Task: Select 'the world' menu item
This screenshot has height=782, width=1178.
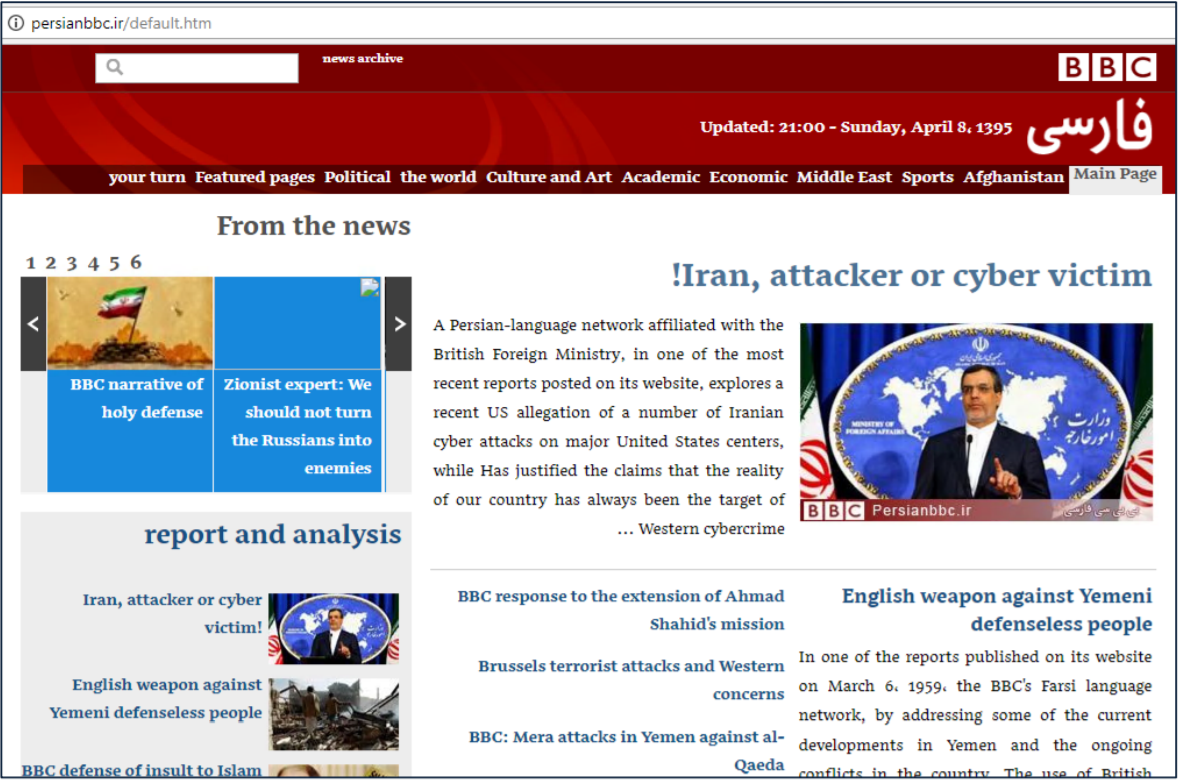Action: 438,177
